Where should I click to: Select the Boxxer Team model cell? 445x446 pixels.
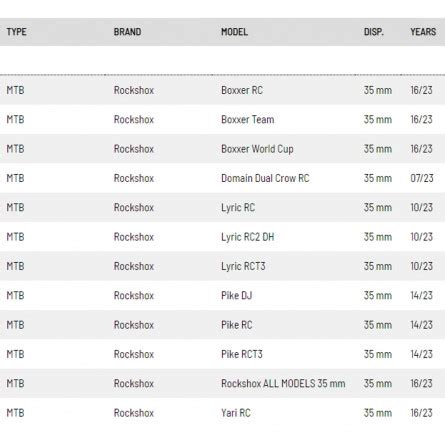click(x=247, y=120)
